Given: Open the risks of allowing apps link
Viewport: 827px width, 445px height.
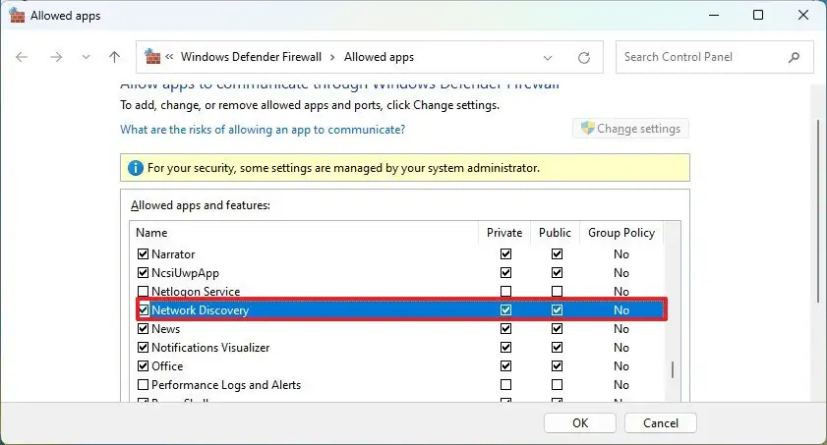Looking at the screenshot, I should (262, 129).
